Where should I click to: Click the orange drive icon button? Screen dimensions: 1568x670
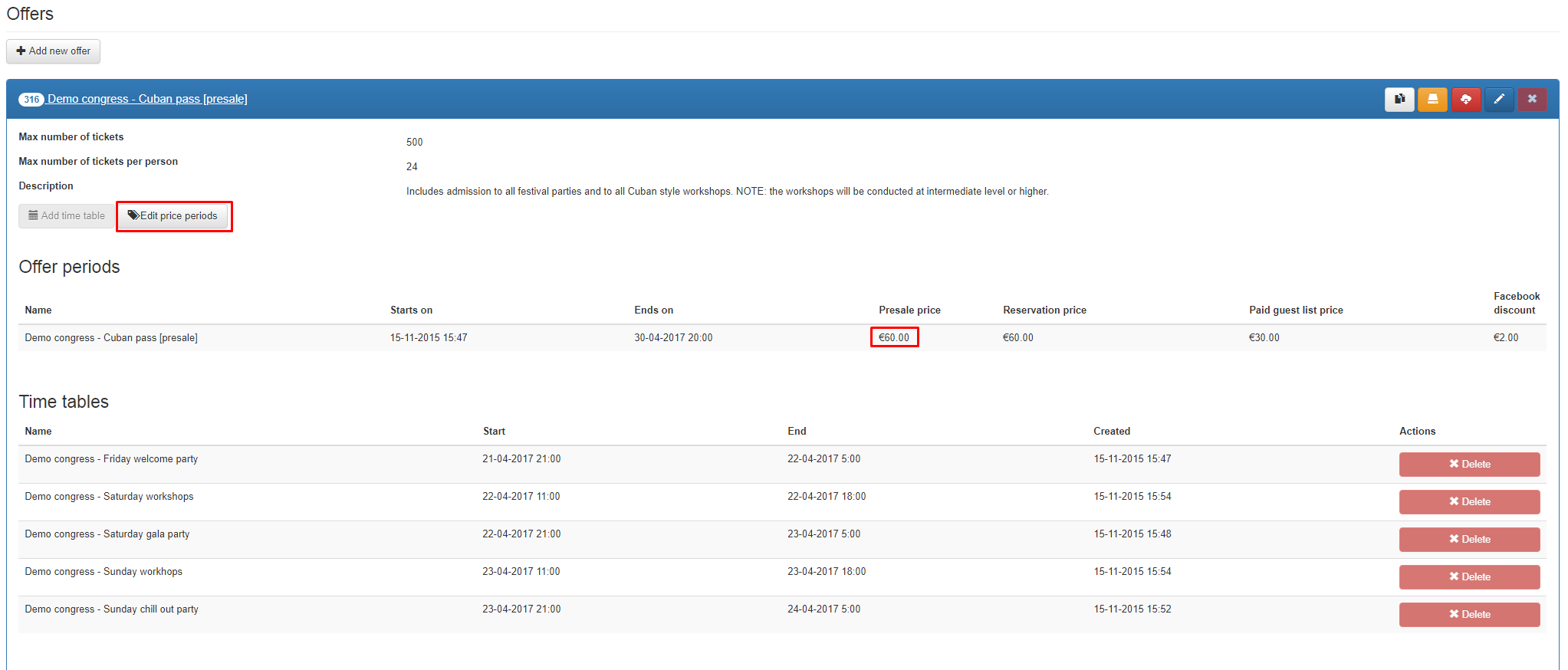click(x=1432, y=99)
